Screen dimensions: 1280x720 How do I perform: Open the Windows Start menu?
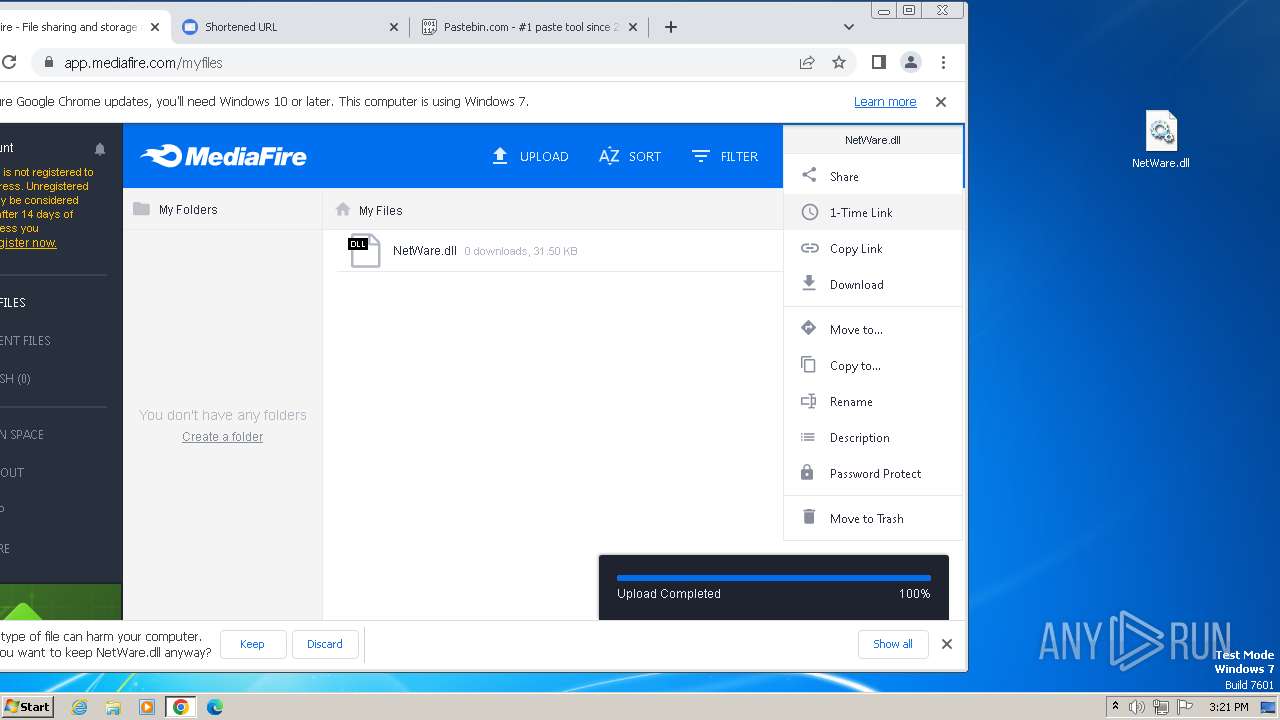click(x=27, y=706)
